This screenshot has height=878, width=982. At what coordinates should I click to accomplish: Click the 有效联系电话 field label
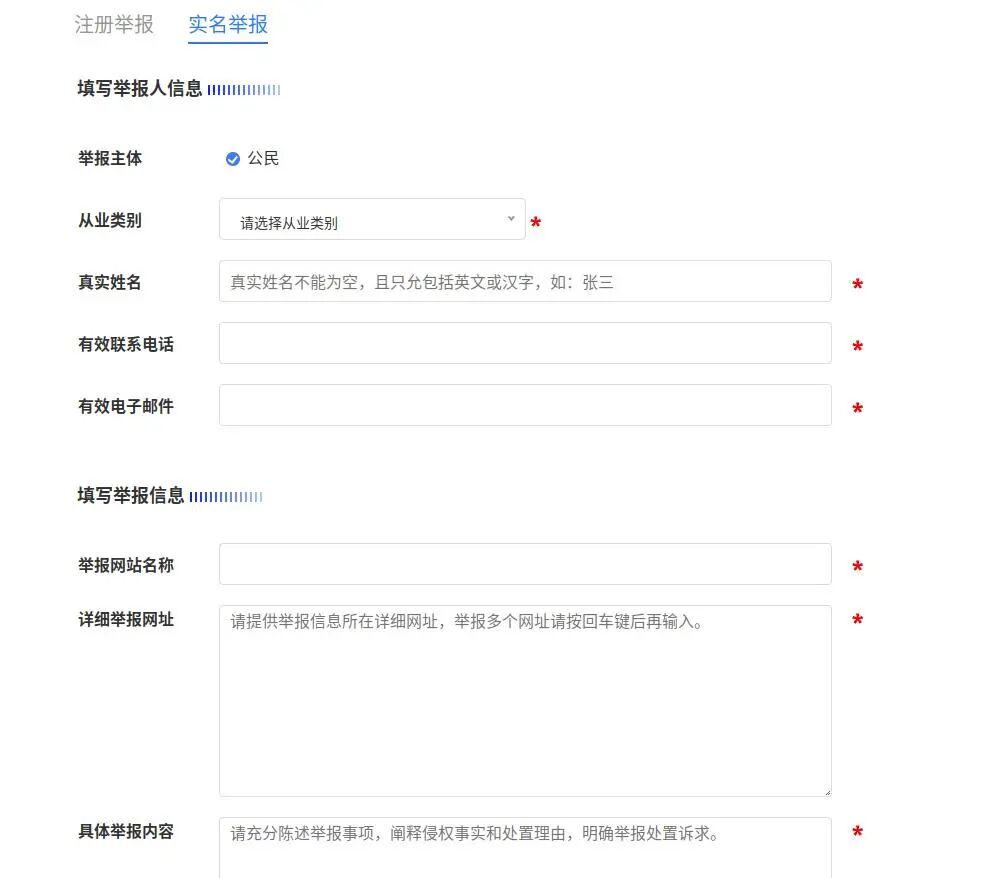tap(126, 343)
